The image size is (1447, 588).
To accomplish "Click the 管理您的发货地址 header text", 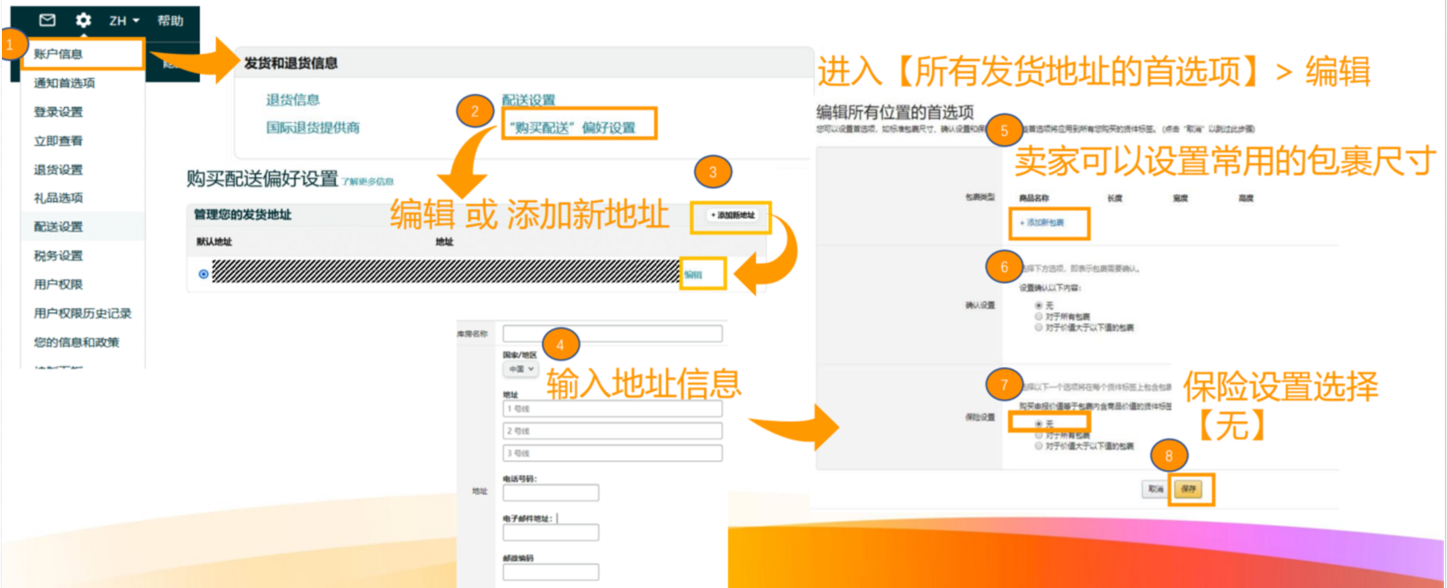I will [244, 215].
